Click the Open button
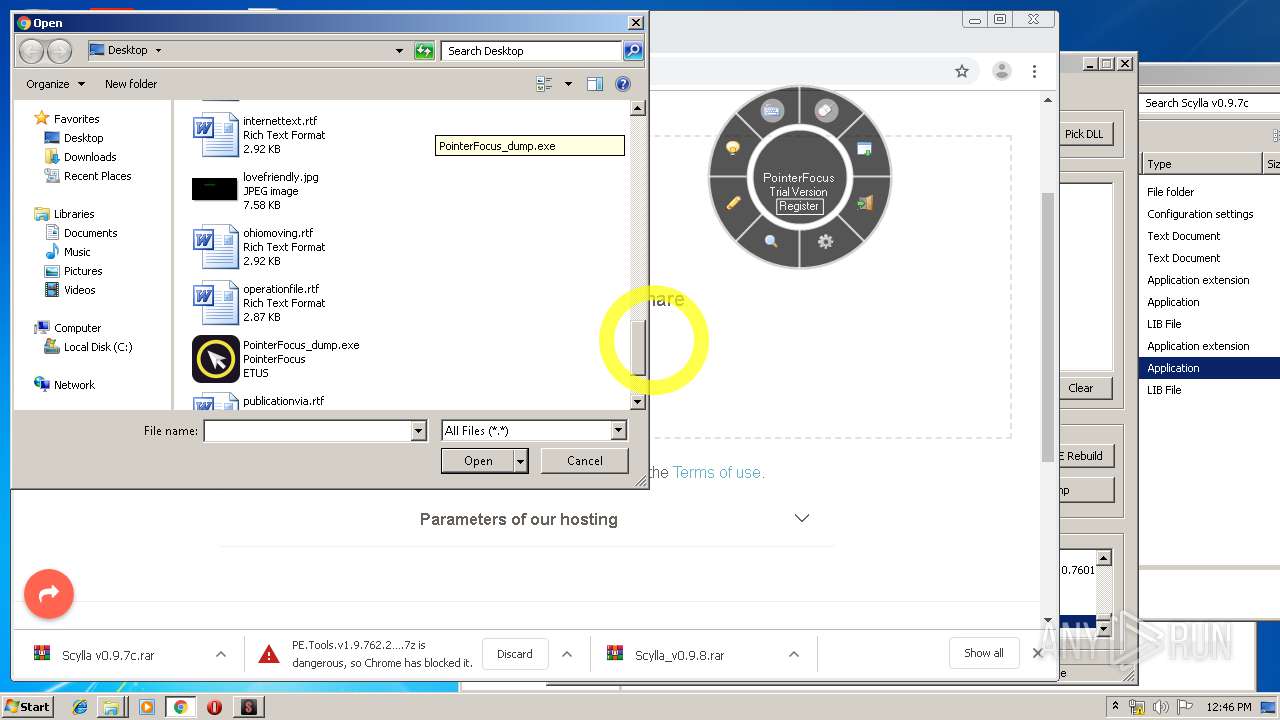The height and width of the screenshot is (720, 1280). pos(478,461)
